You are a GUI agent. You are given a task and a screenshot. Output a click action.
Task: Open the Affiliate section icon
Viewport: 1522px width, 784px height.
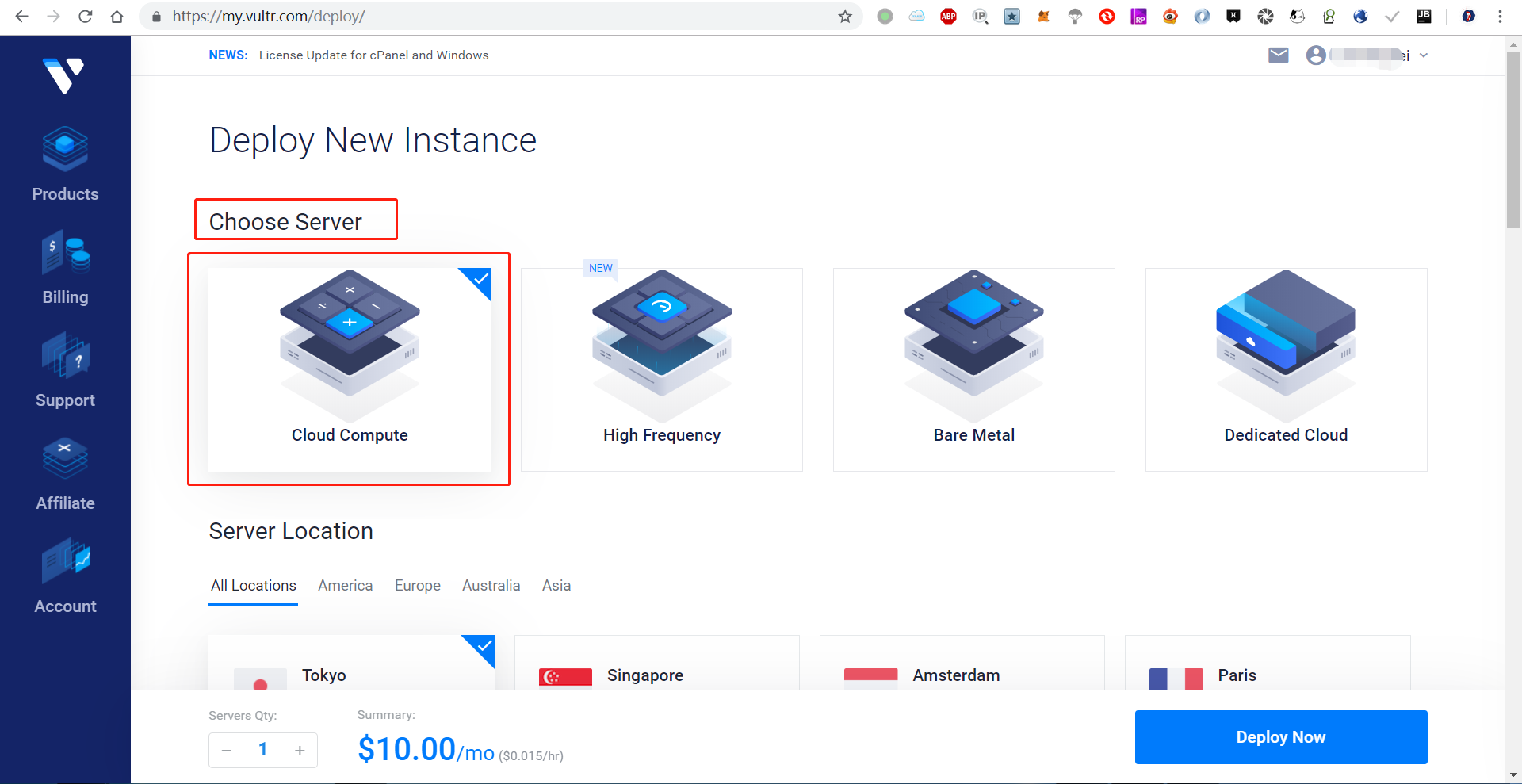(65, 458)
